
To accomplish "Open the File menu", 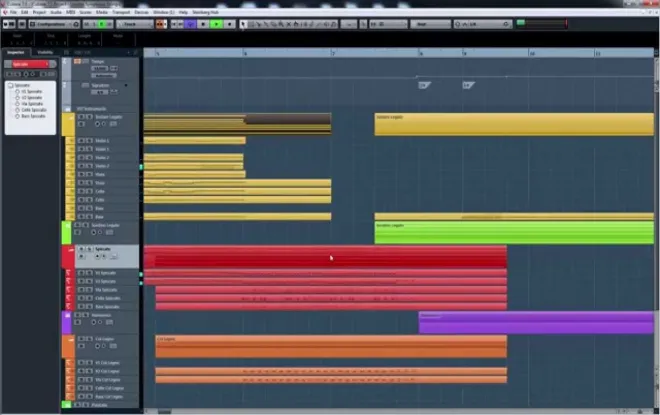I will 13,12.
